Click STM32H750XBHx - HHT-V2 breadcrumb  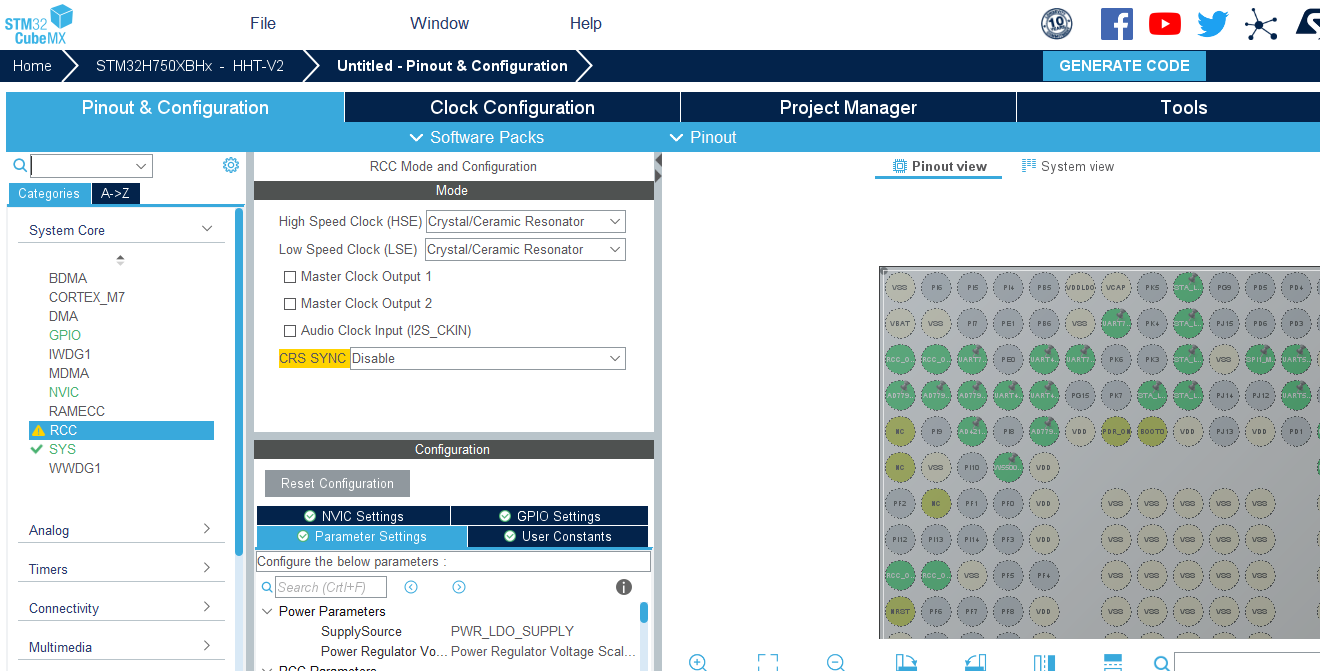189,66
